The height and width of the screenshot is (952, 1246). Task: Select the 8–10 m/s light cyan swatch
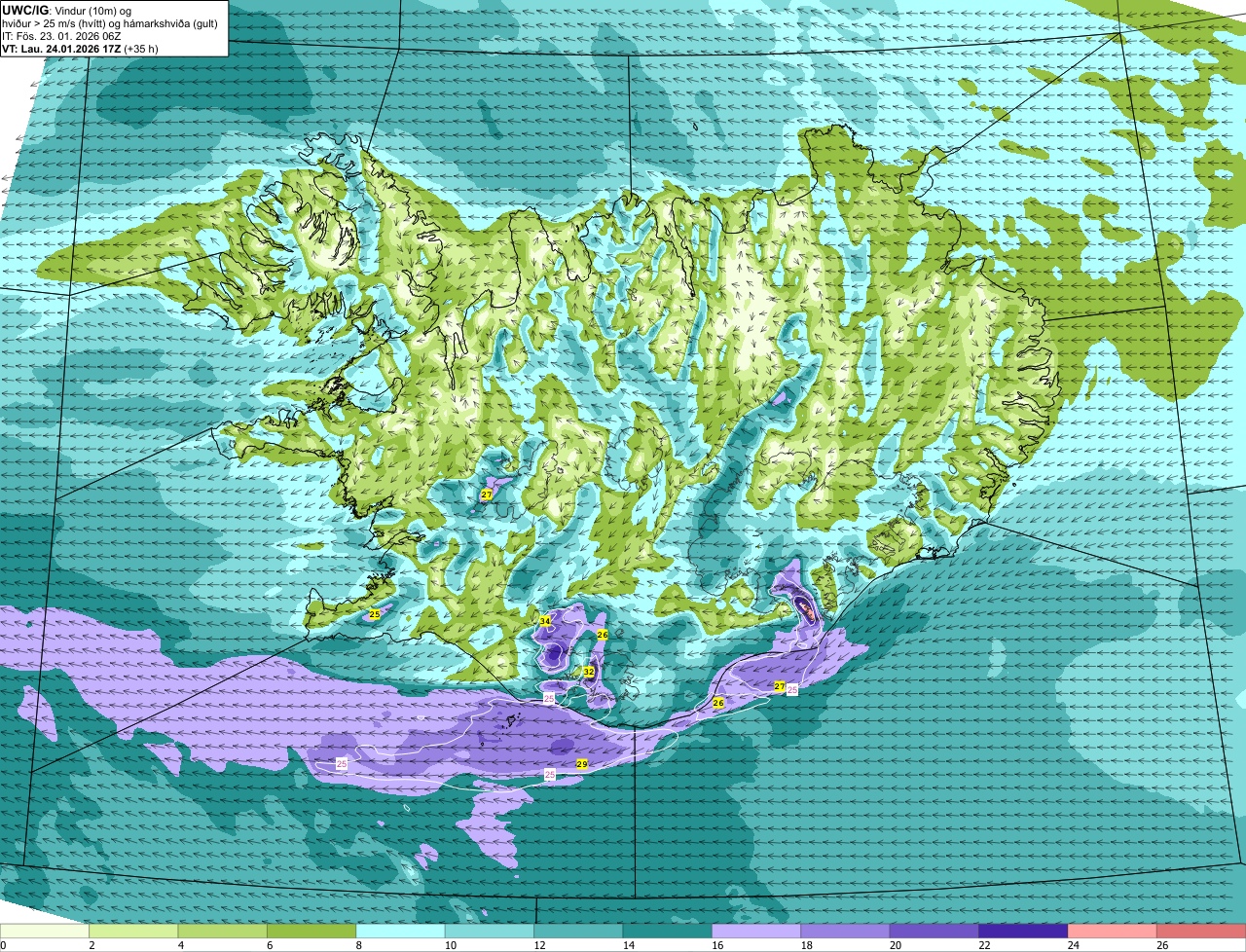400,931
